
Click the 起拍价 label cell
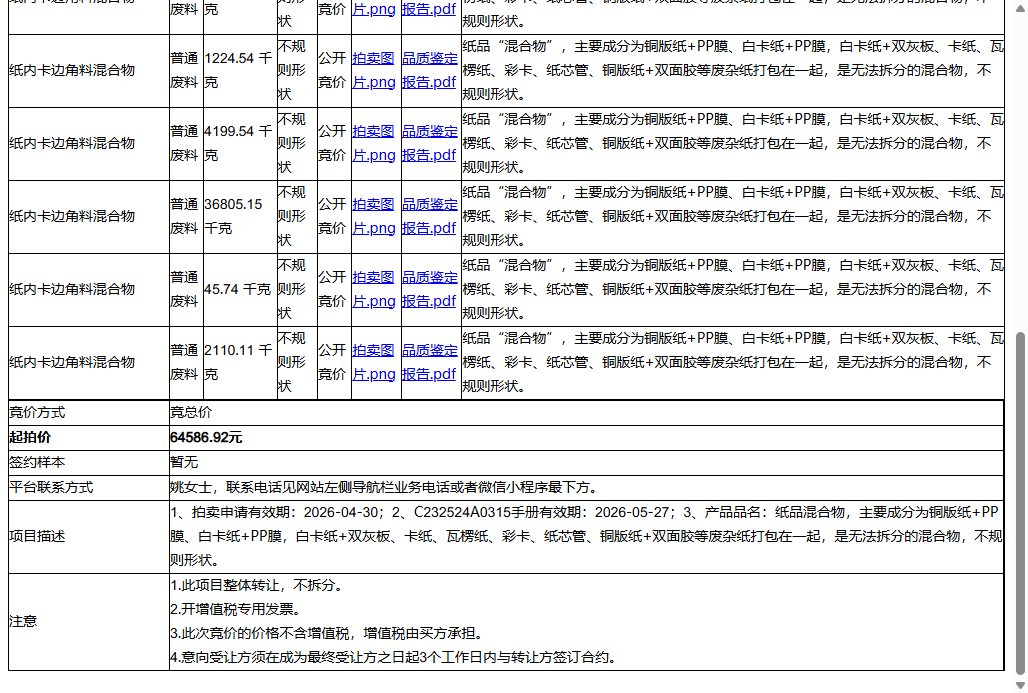pos(89,438)
